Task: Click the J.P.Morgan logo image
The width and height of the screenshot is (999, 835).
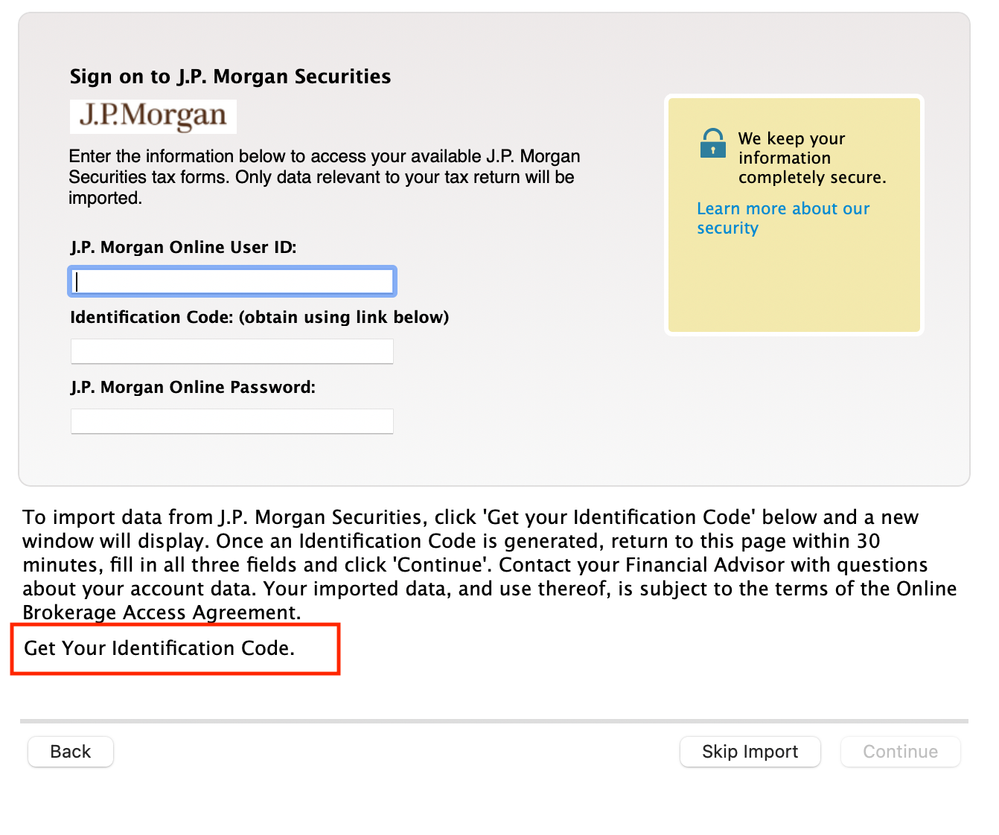Action: pyautogui.click(x=153, y=117)
